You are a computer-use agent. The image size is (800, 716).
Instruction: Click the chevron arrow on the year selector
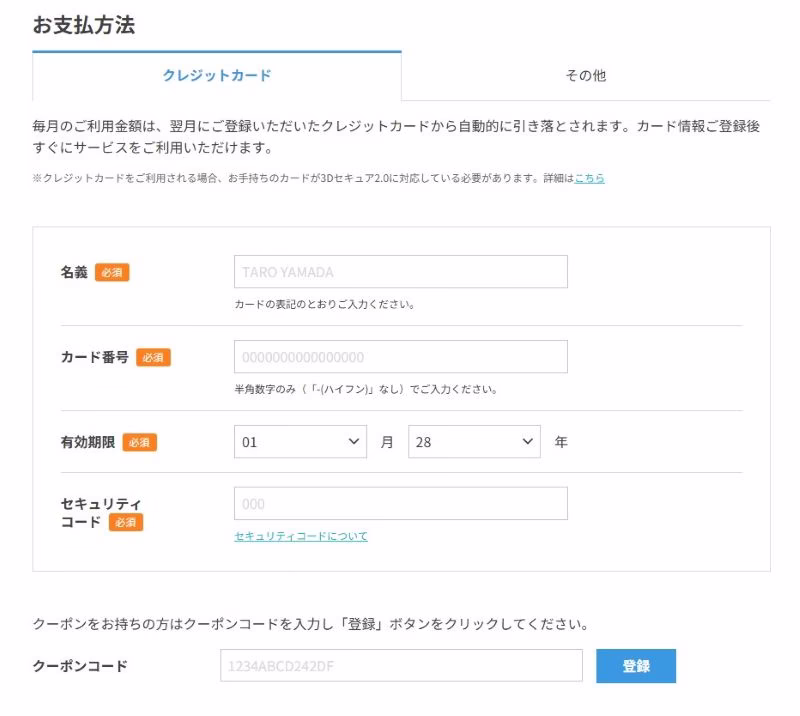526,442
